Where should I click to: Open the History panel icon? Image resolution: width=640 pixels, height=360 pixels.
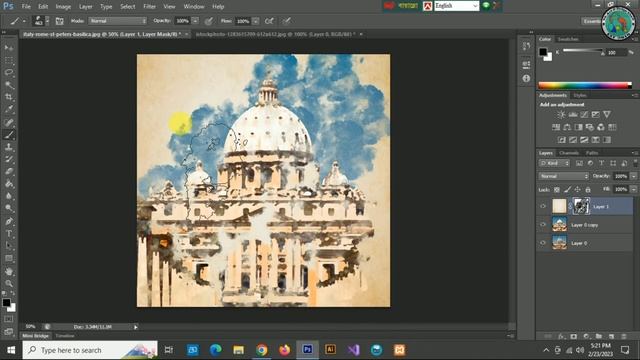(x=526, y=46)
